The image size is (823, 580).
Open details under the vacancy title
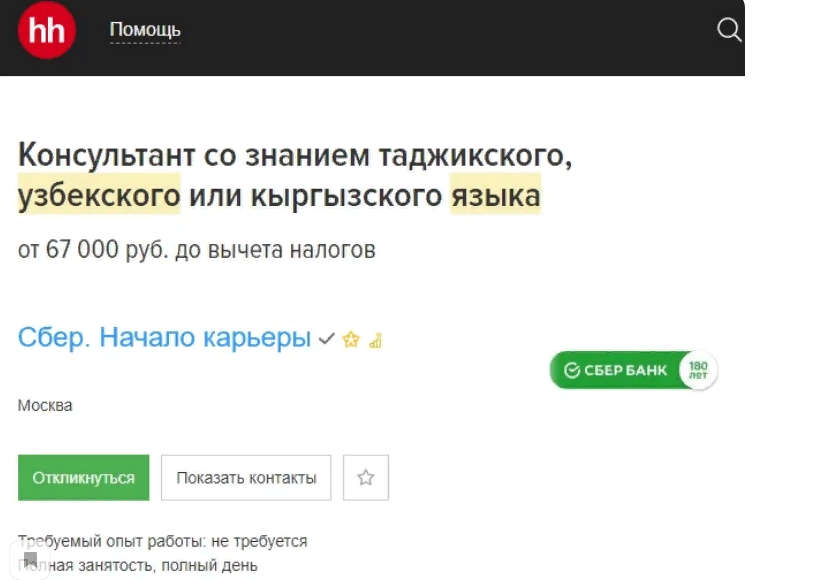pos(196,249)
